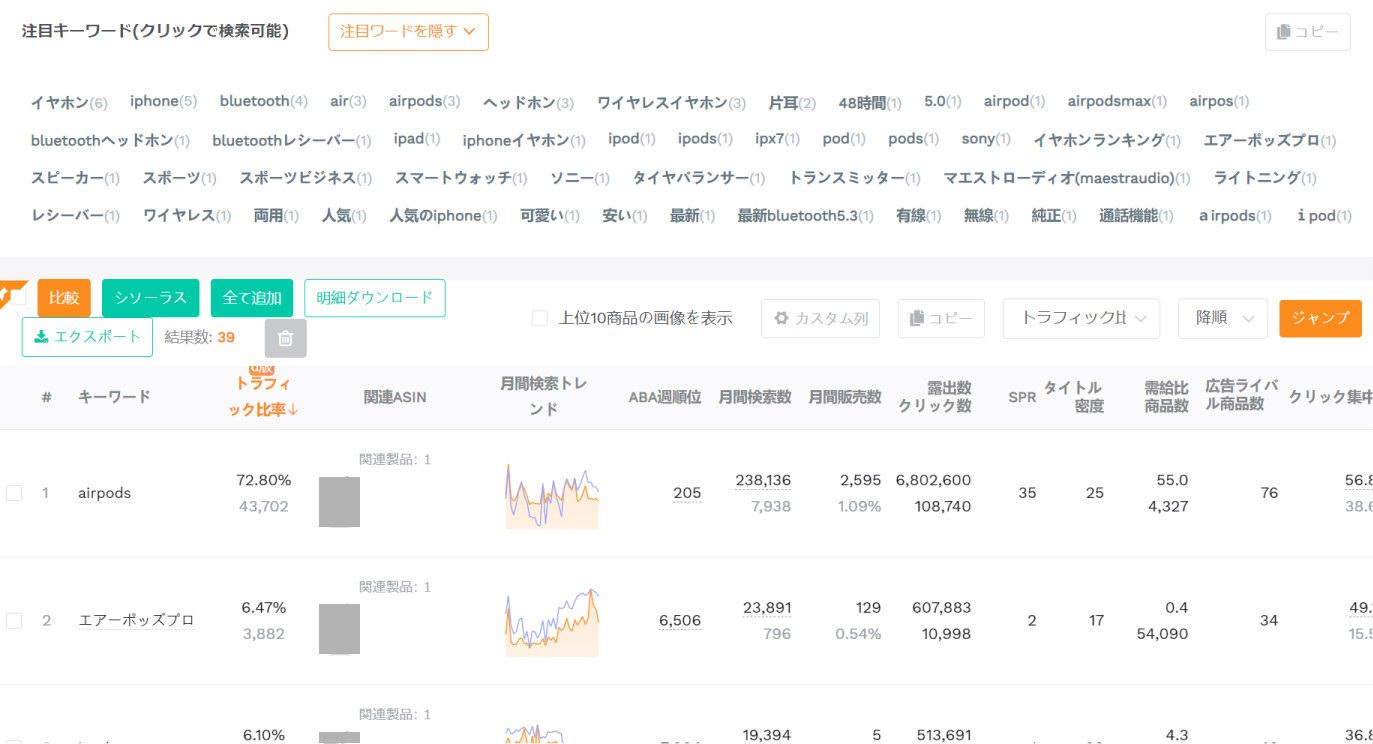Download details via 明細ダウンロード
The image size is (1373, 744).
[374, 297]
